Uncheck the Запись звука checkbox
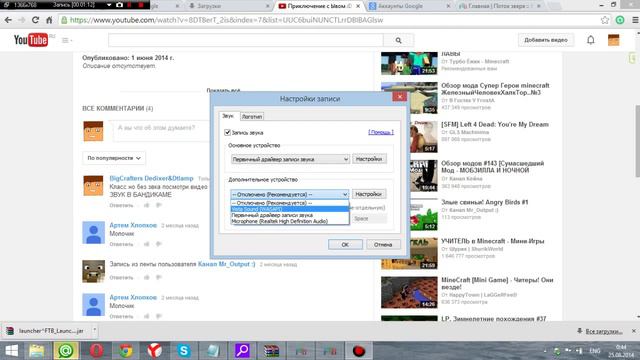The width and height of the screenshot is (640, 360). [227, 132]
